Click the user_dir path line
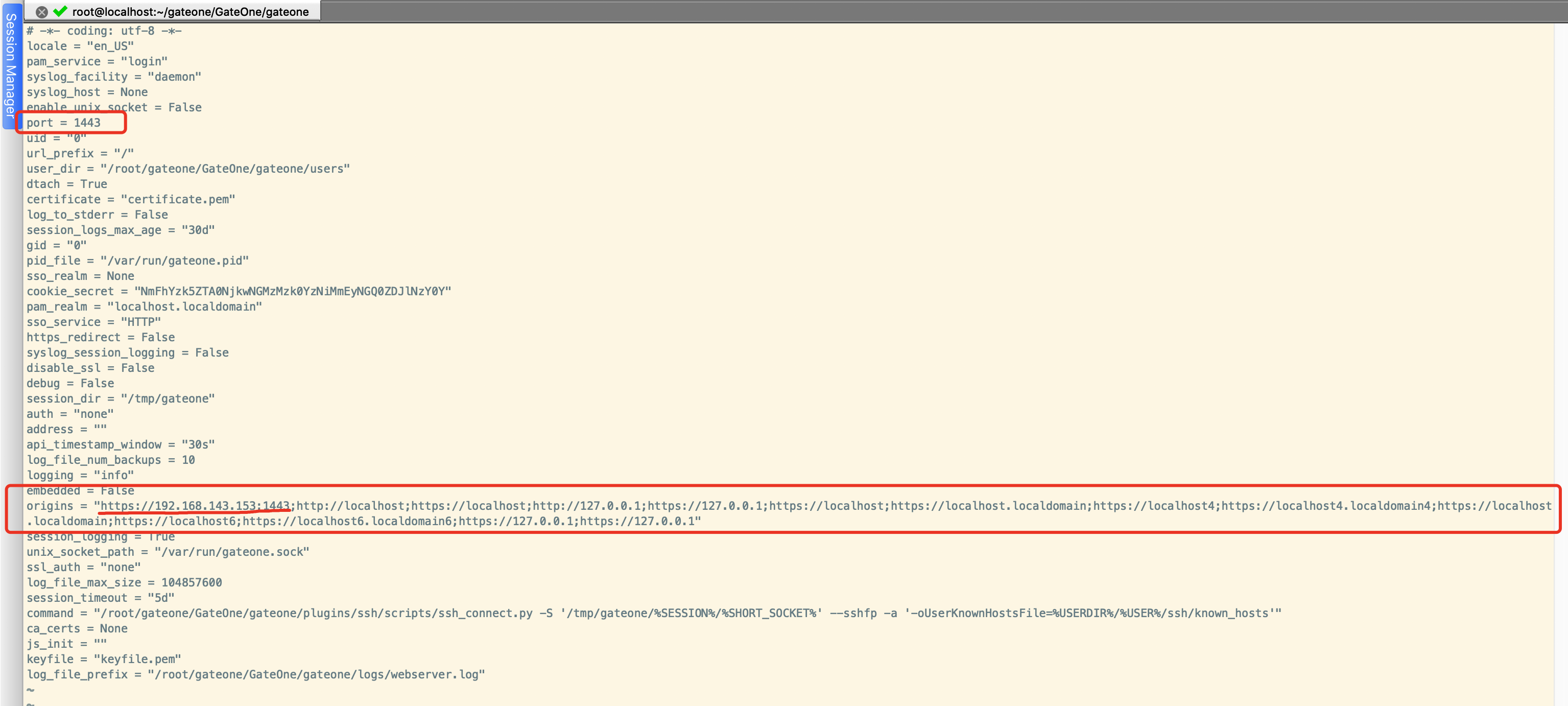 188,169
